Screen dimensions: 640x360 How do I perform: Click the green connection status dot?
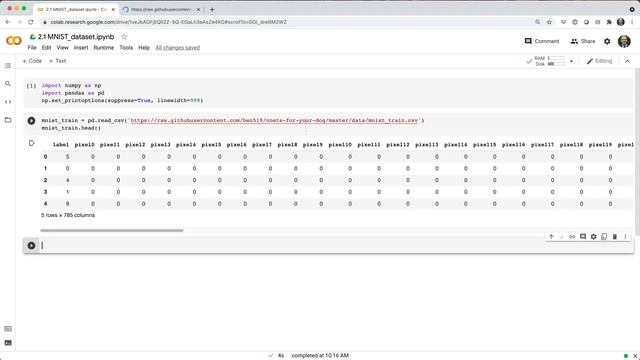pos(626,356)
